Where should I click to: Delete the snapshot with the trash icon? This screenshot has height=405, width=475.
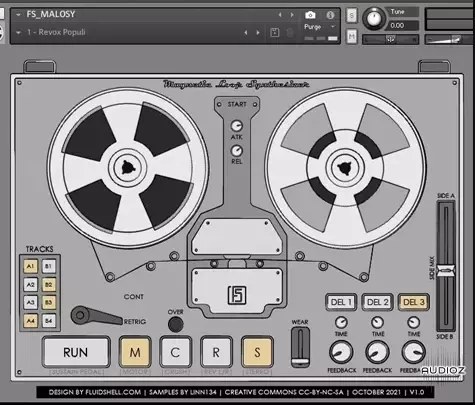pyautogui.click(x=290, y=33)
